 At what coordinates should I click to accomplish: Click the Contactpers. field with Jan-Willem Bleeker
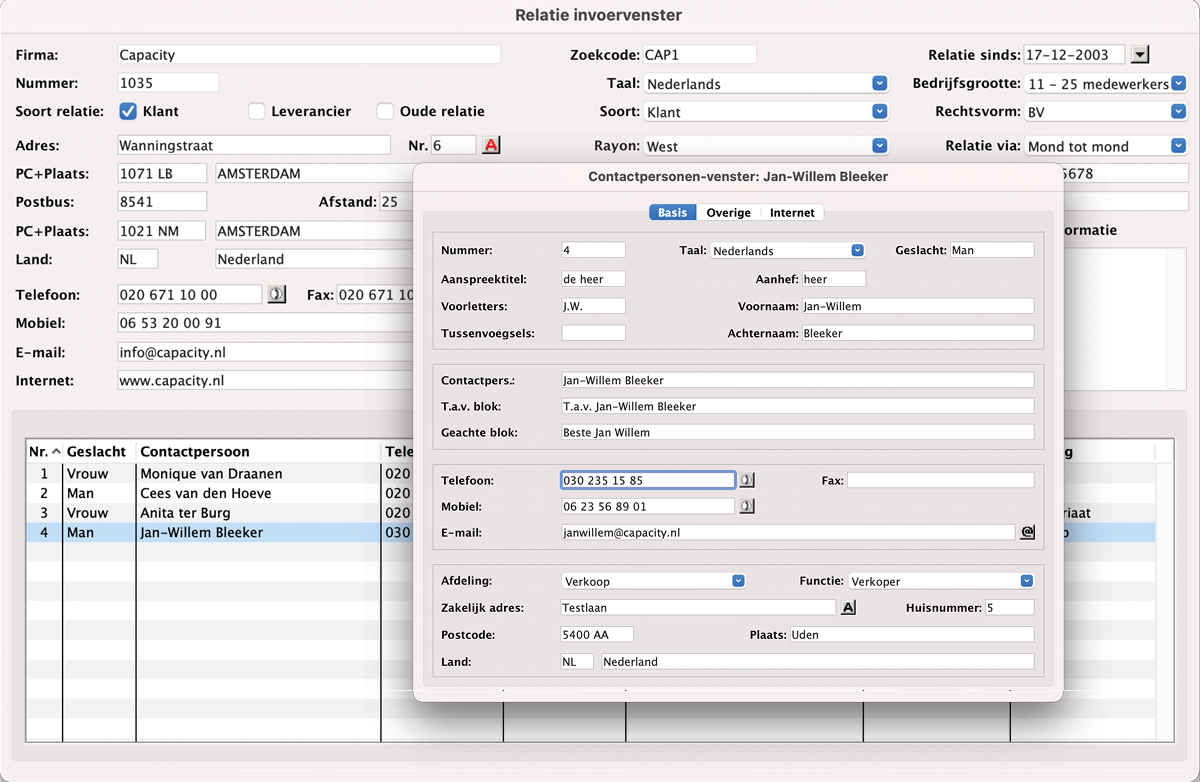click(x=798, y=380)
